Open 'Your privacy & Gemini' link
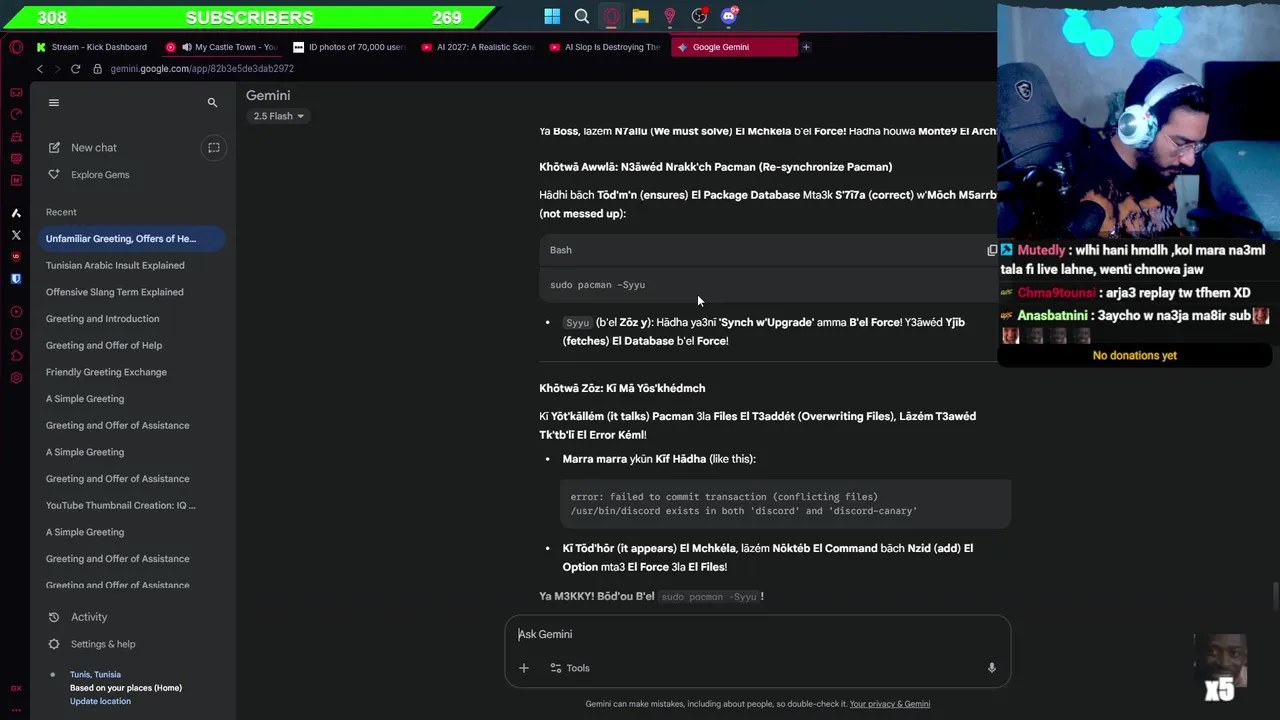 [x=889, y=704]
